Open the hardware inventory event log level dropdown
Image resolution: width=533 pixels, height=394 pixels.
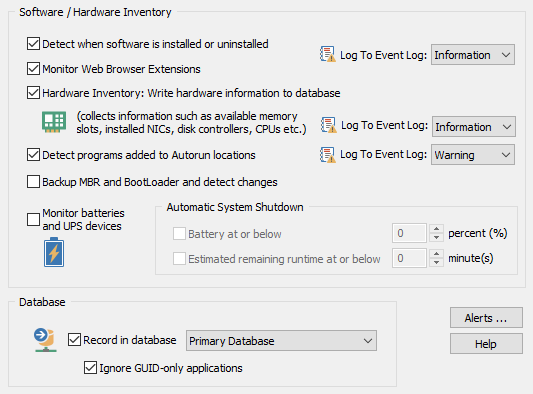pyautogui.click(x=474, y=126)
